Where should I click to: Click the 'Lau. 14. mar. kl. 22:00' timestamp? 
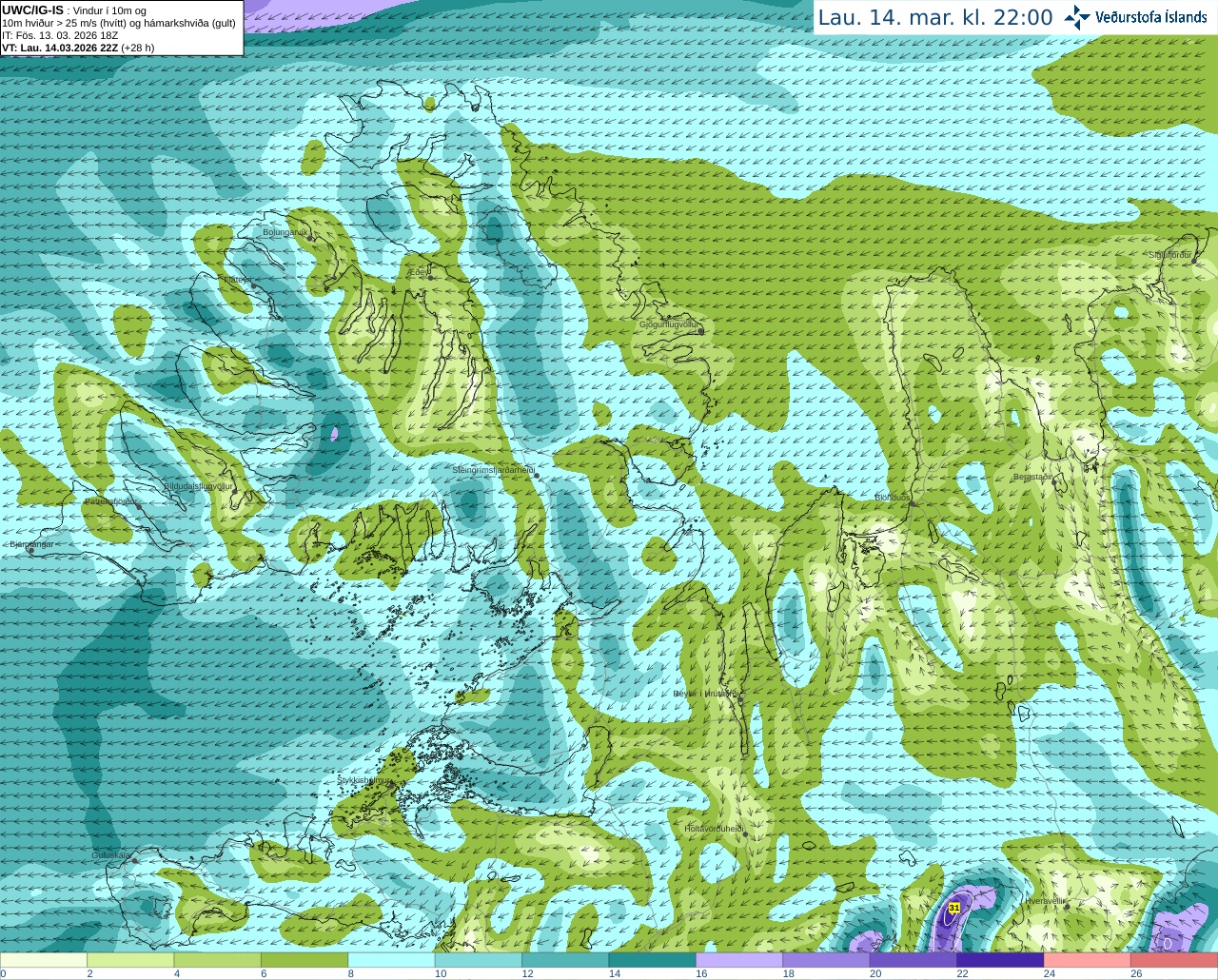[935, 17]
